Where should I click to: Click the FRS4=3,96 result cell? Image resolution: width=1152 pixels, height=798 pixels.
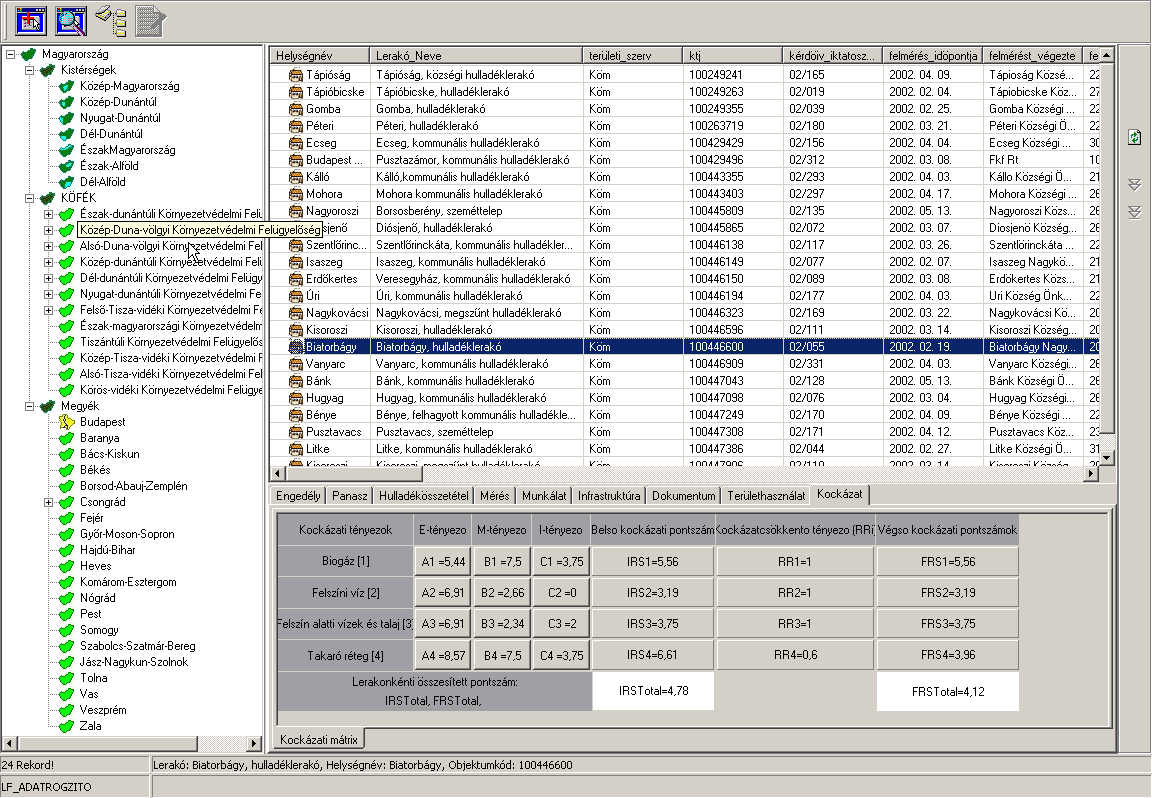pos(948,655)
